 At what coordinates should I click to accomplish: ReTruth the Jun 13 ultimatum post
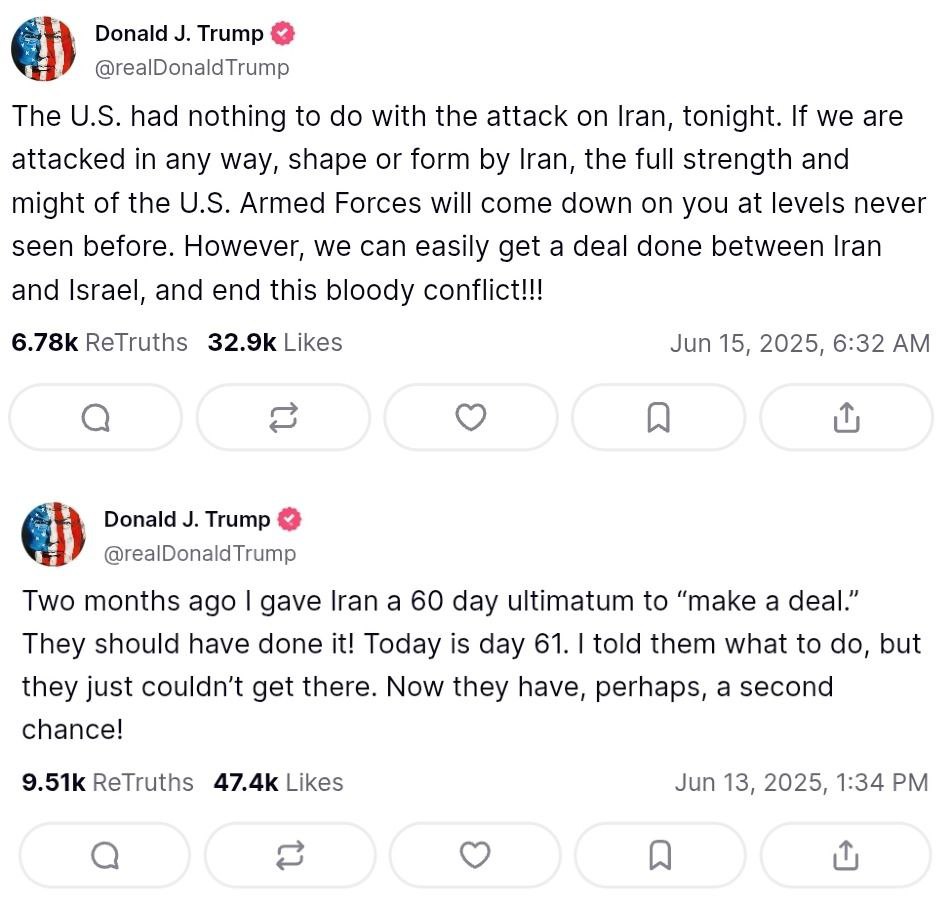click(290, 855)
